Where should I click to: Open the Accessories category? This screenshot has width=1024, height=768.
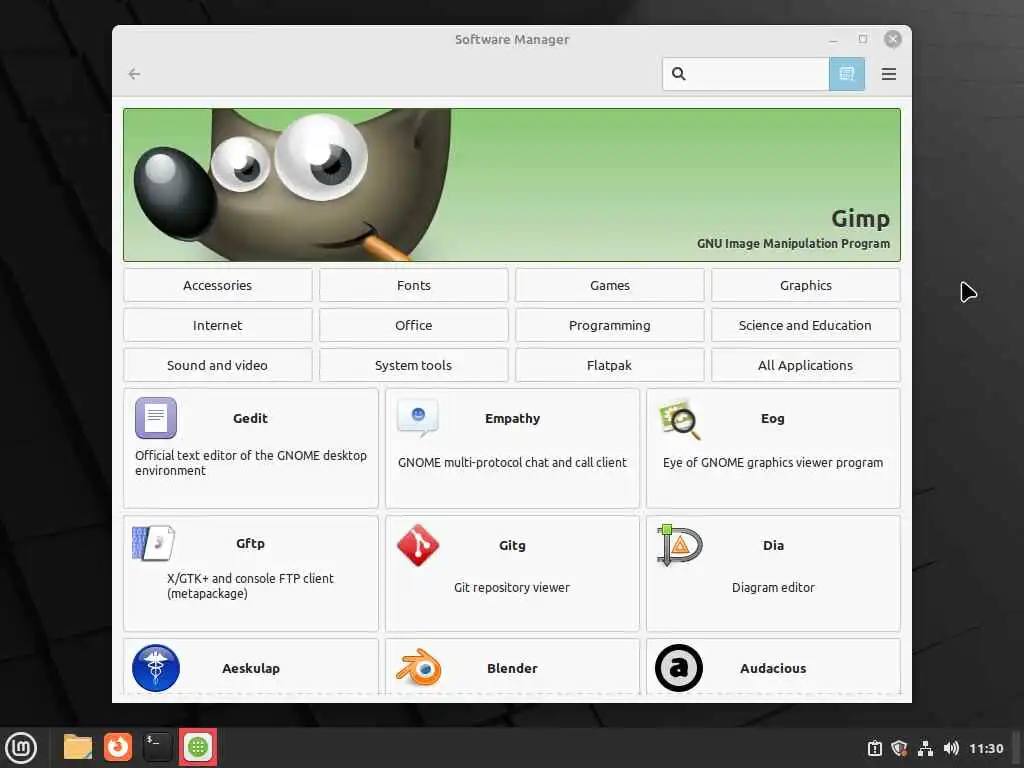coord(217,285)
